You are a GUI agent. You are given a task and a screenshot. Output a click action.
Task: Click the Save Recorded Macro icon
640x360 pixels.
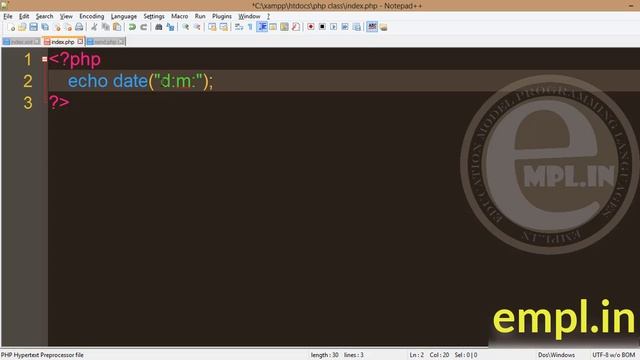(357, 27)
